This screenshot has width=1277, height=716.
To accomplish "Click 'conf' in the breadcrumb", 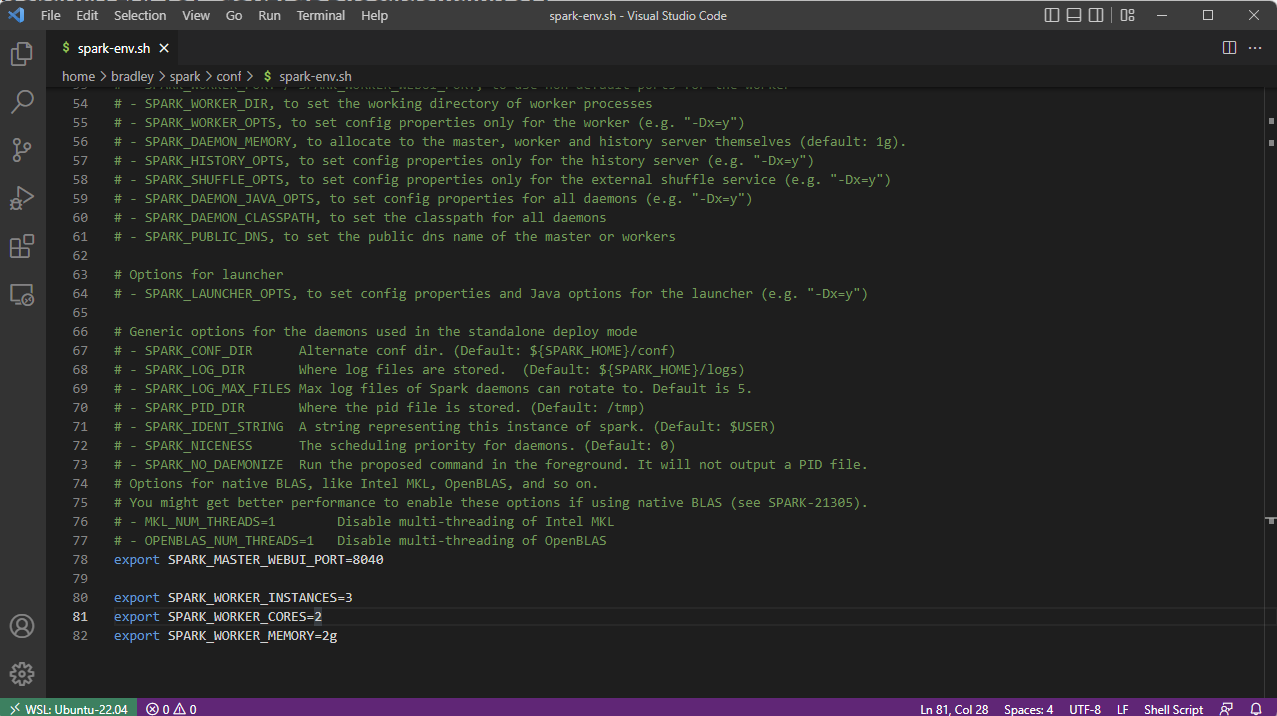I will (229, 76).
